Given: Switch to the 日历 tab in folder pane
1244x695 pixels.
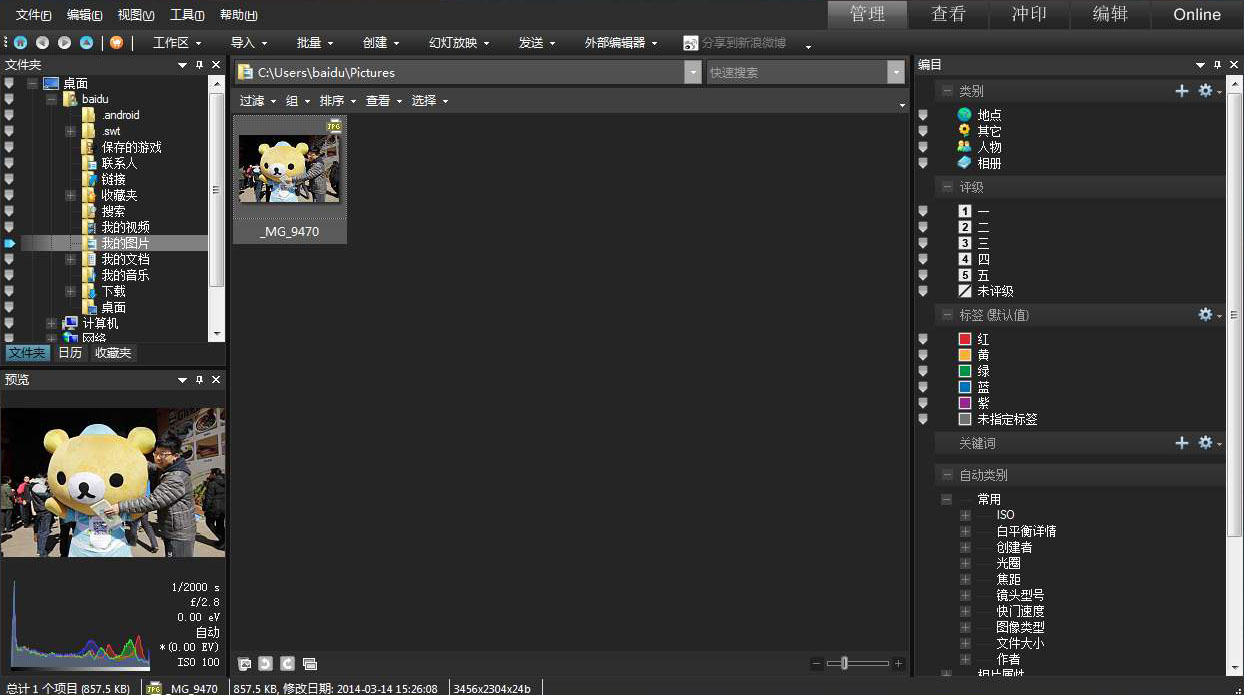Looking at the screenshot, I should pyautogui.click(x=69, y=352).
